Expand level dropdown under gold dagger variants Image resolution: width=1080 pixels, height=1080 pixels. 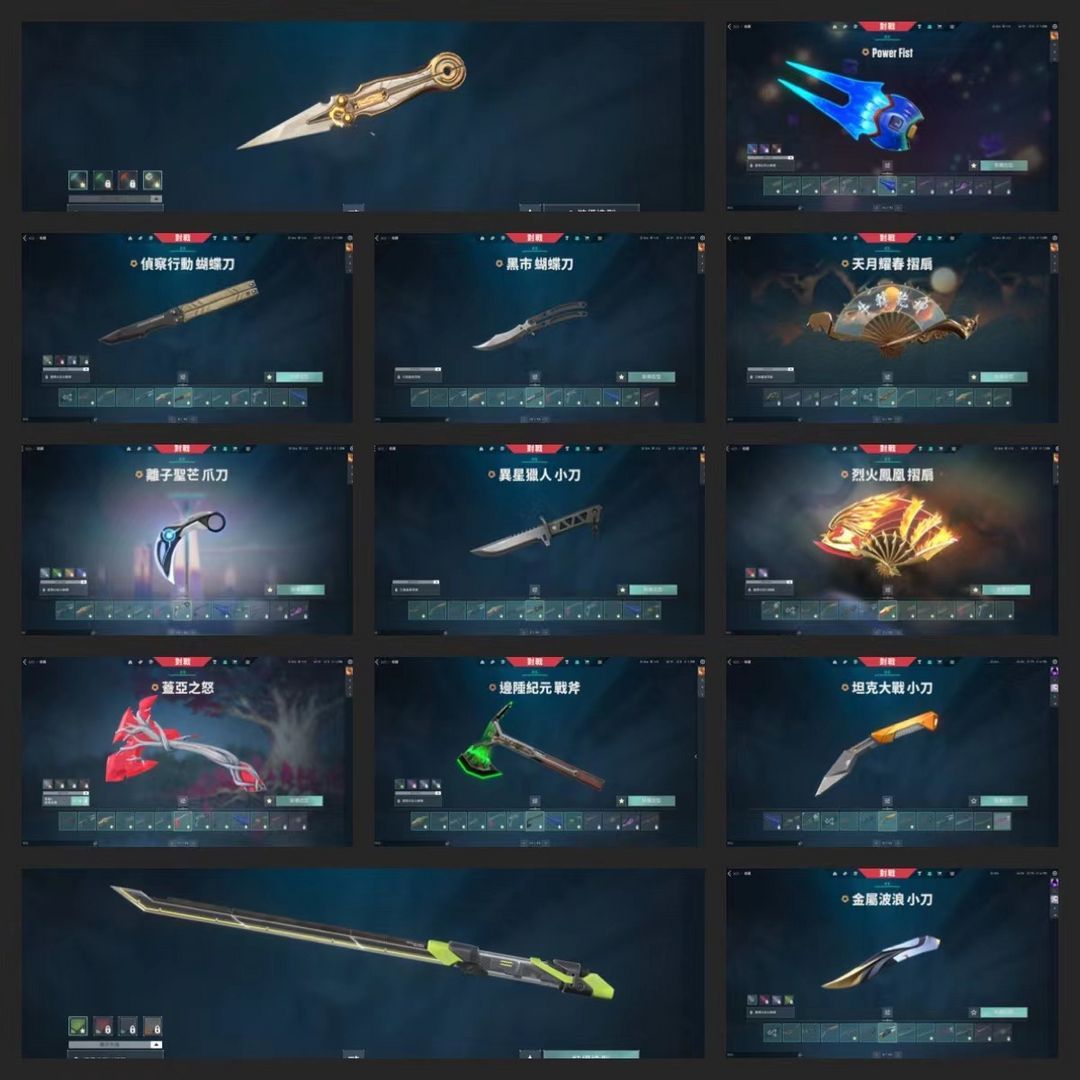tap(116, 199)
